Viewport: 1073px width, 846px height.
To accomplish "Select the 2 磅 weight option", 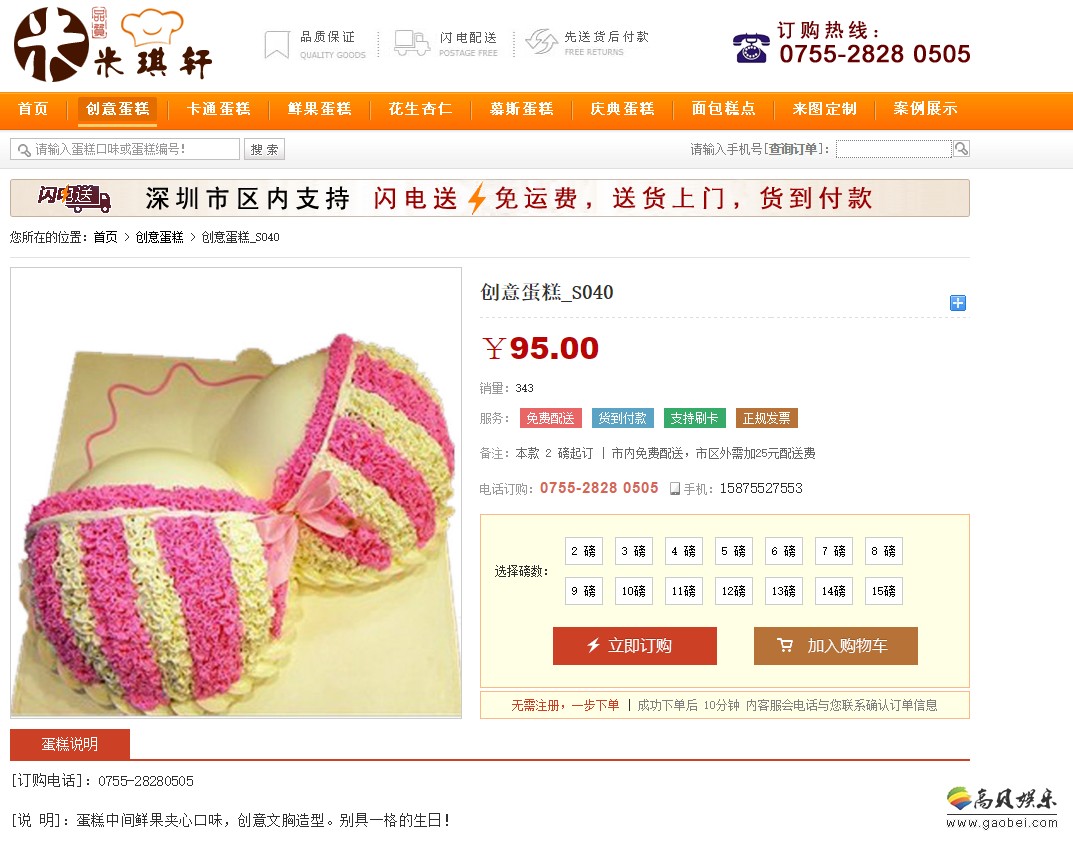I will (x=584, y=551).
